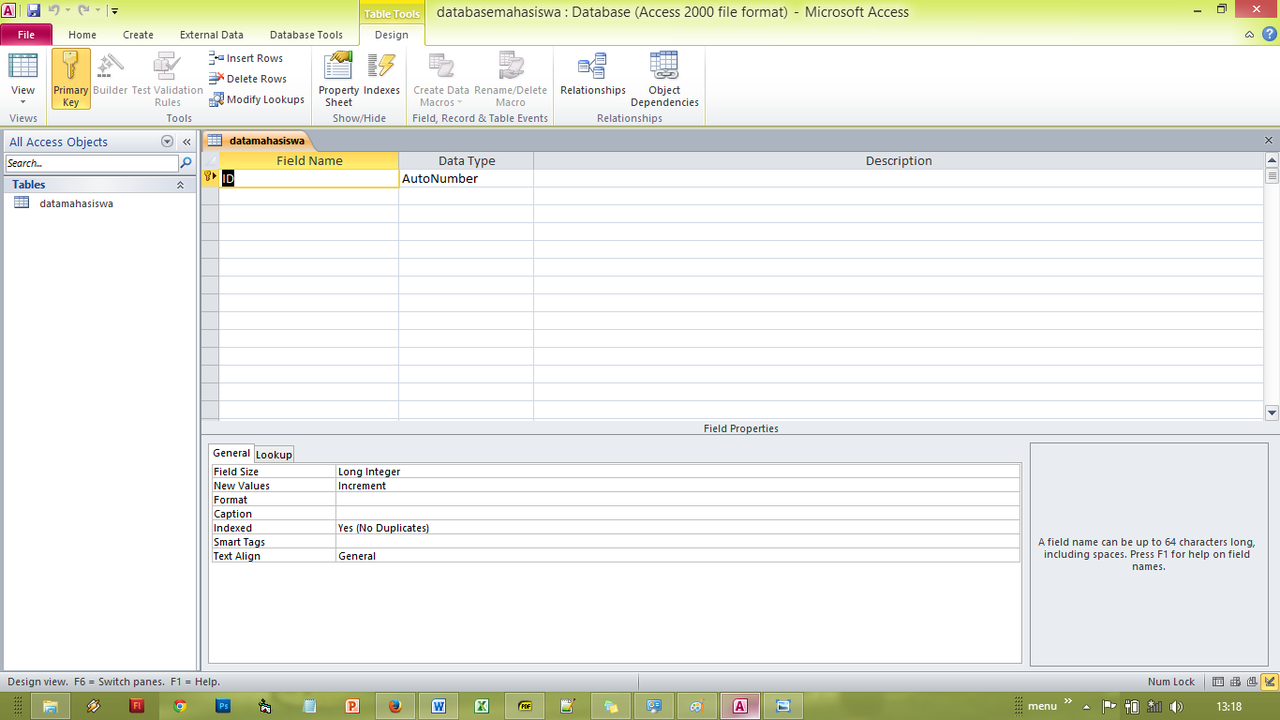Select Design View icon in status bar

tap(1269, 681)
